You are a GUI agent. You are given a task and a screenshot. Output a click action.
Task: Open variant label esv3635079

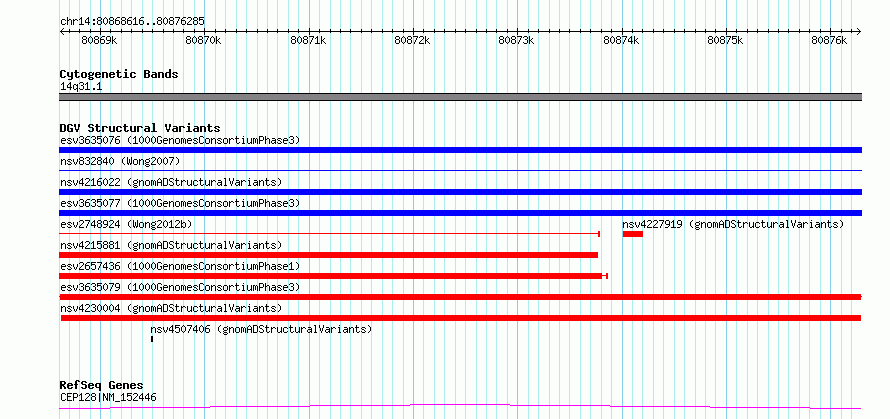pyautogui.click(x=180, y=287)
